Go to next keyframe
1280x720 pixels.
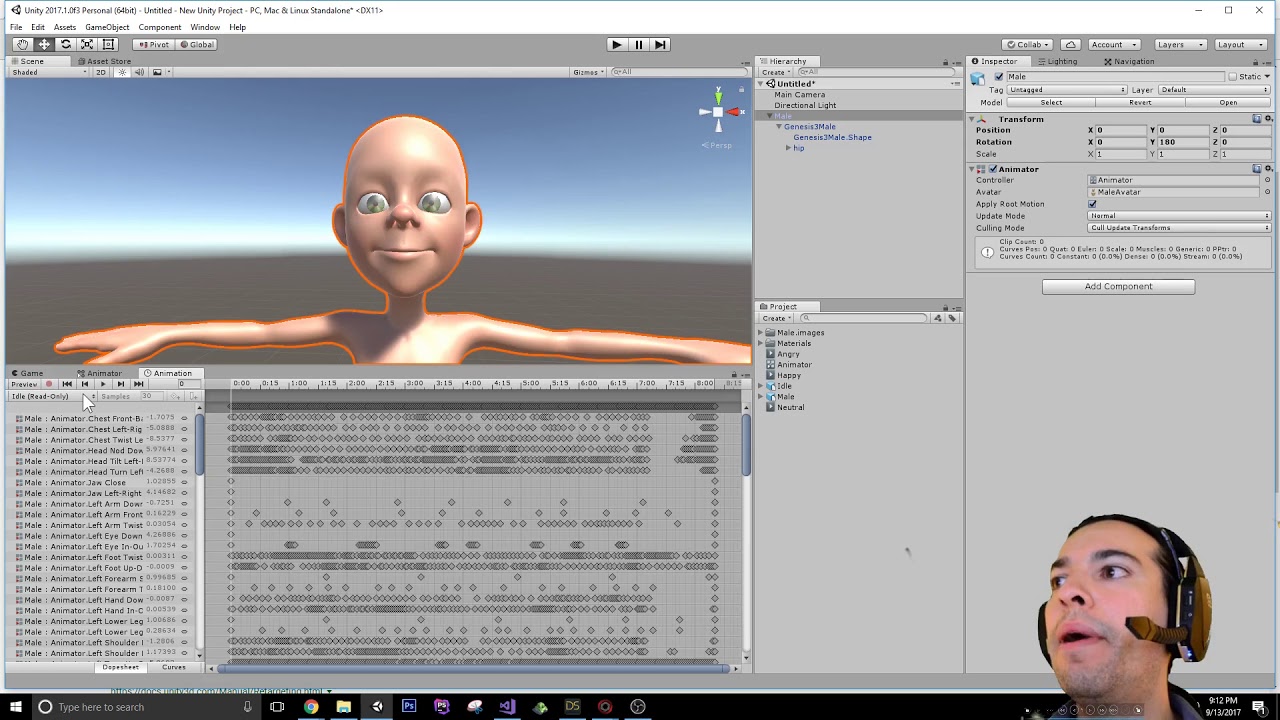tap(120, 384)
